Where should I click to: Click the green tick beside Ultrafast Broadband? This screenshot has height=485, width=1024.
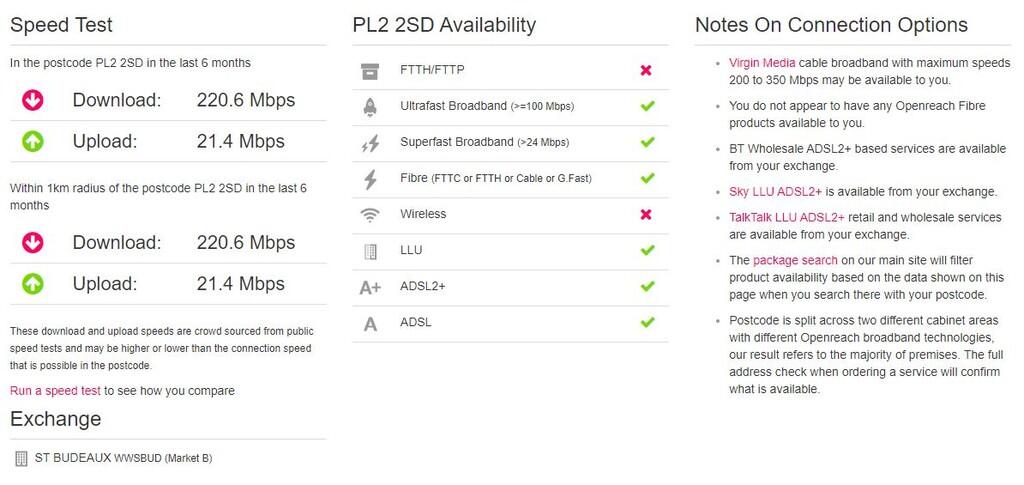(x=646, y=106)
